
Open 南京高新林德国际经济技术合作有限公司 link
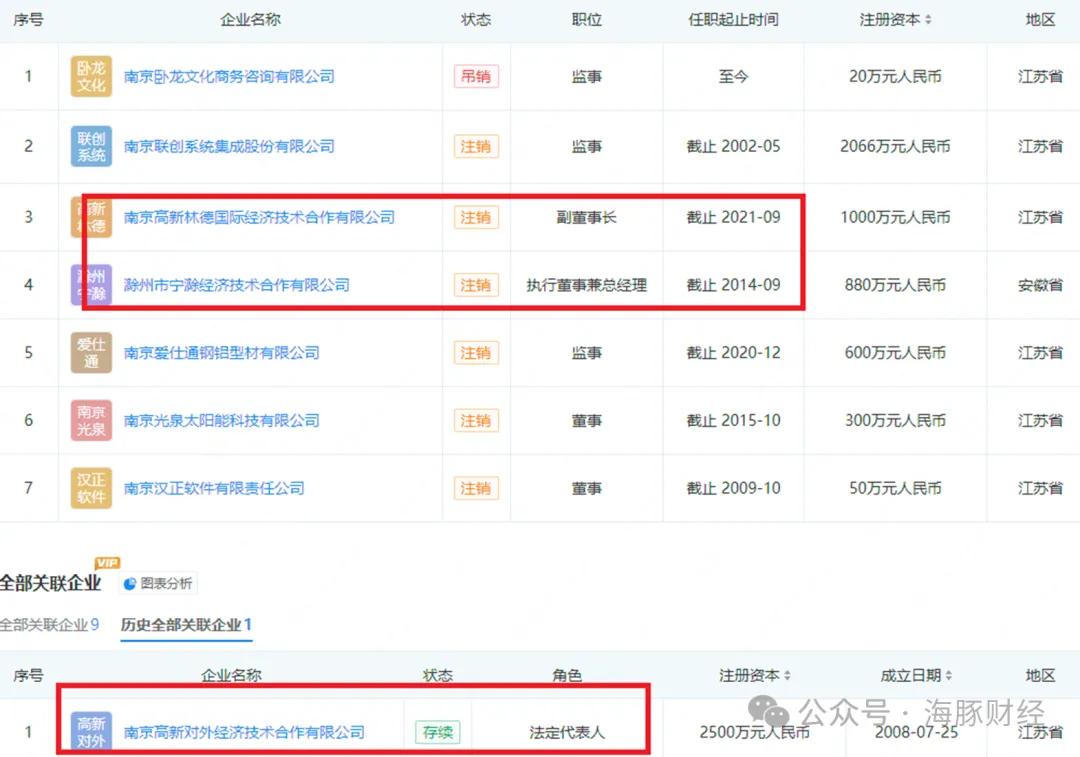click(259, 217)
